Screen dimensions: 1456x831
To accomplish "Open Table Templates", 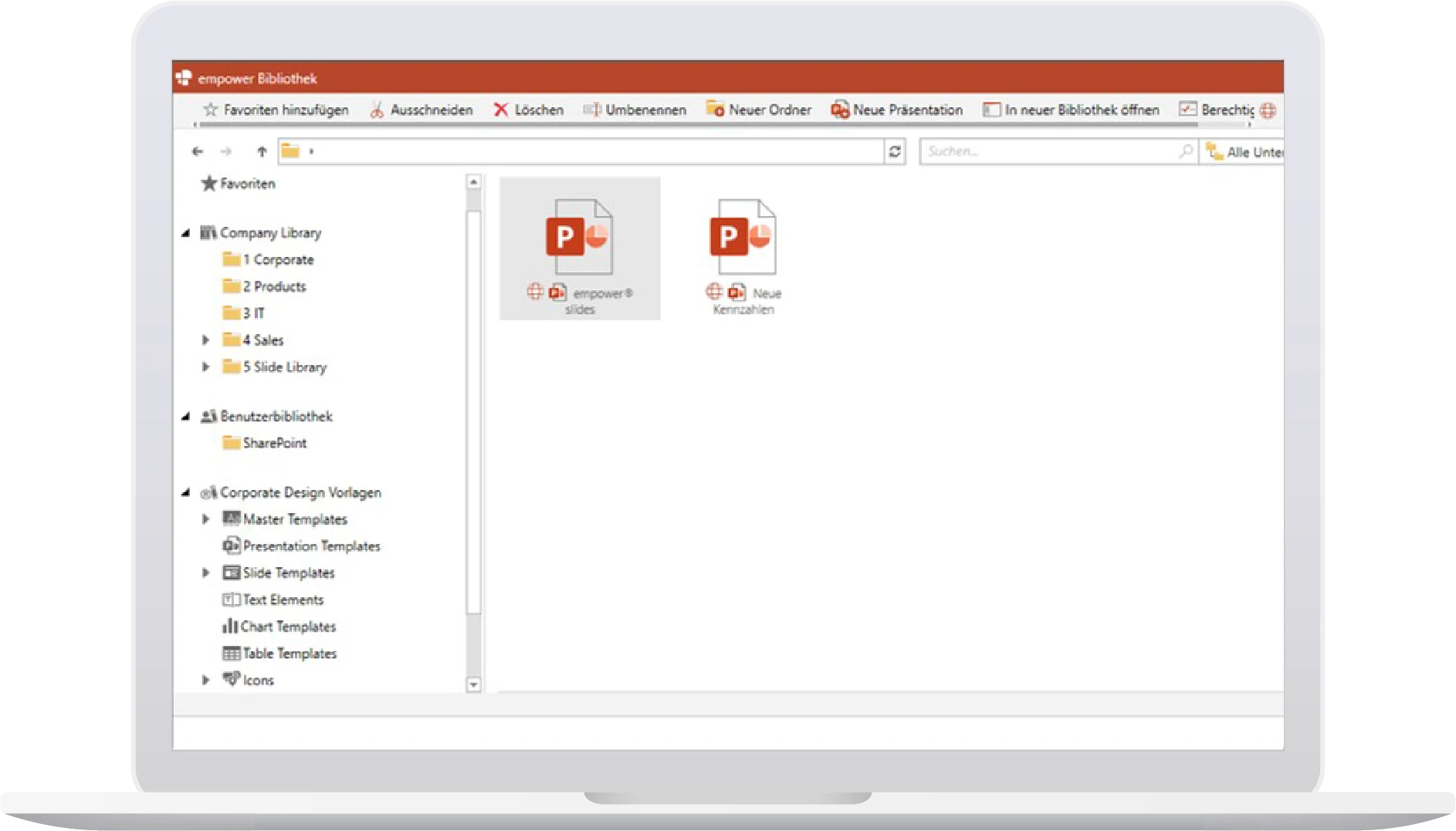I will pos(279,654).
